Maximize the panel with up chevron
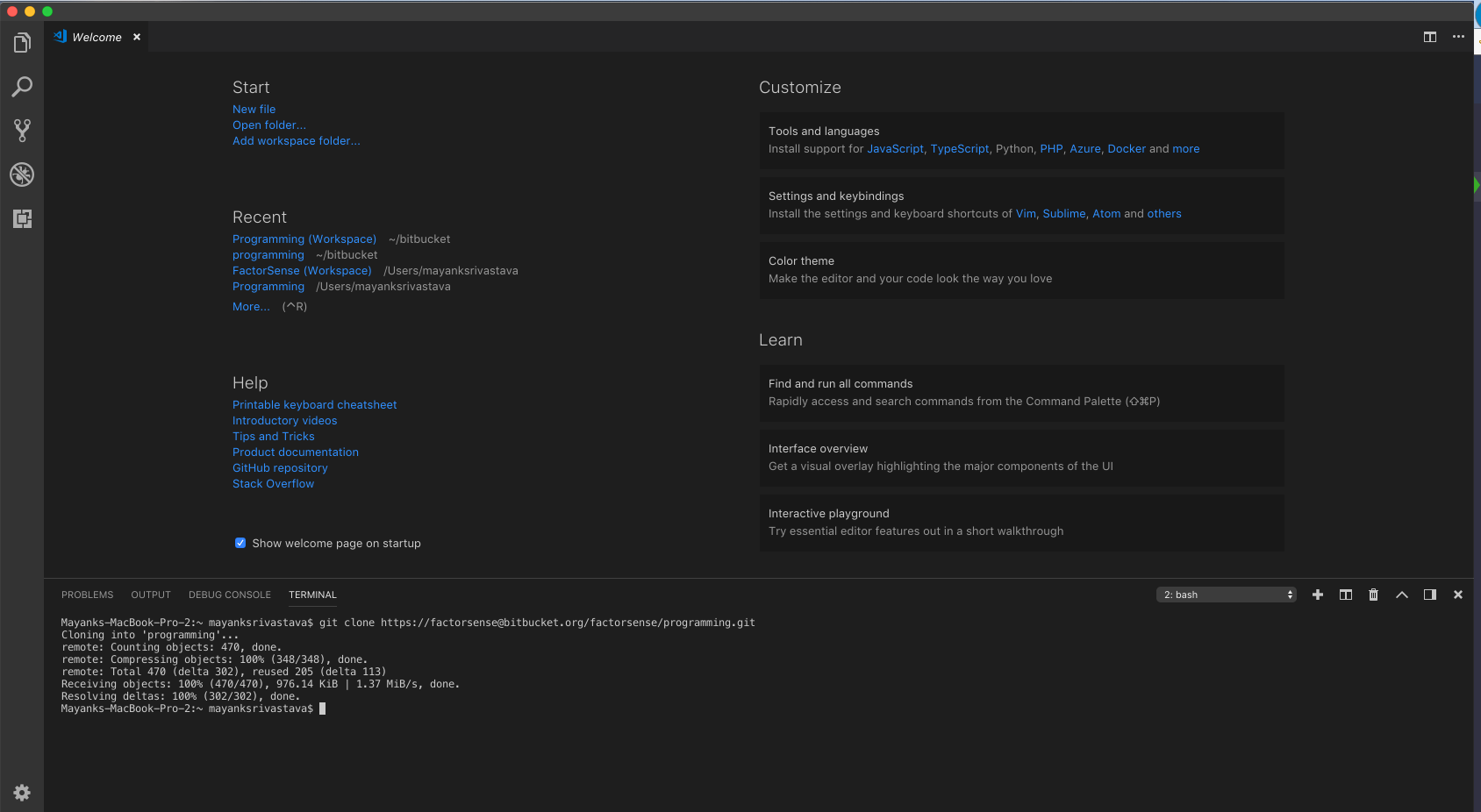This screenshot has height=812, width=1481. click(x=1402, y=595)
